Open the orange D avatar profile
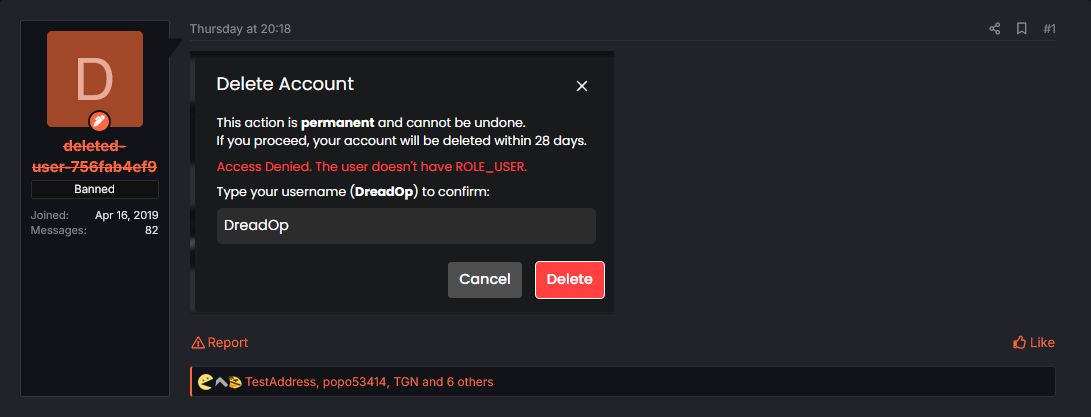This screenshot has height=417, width=1091. pos(95,79)
